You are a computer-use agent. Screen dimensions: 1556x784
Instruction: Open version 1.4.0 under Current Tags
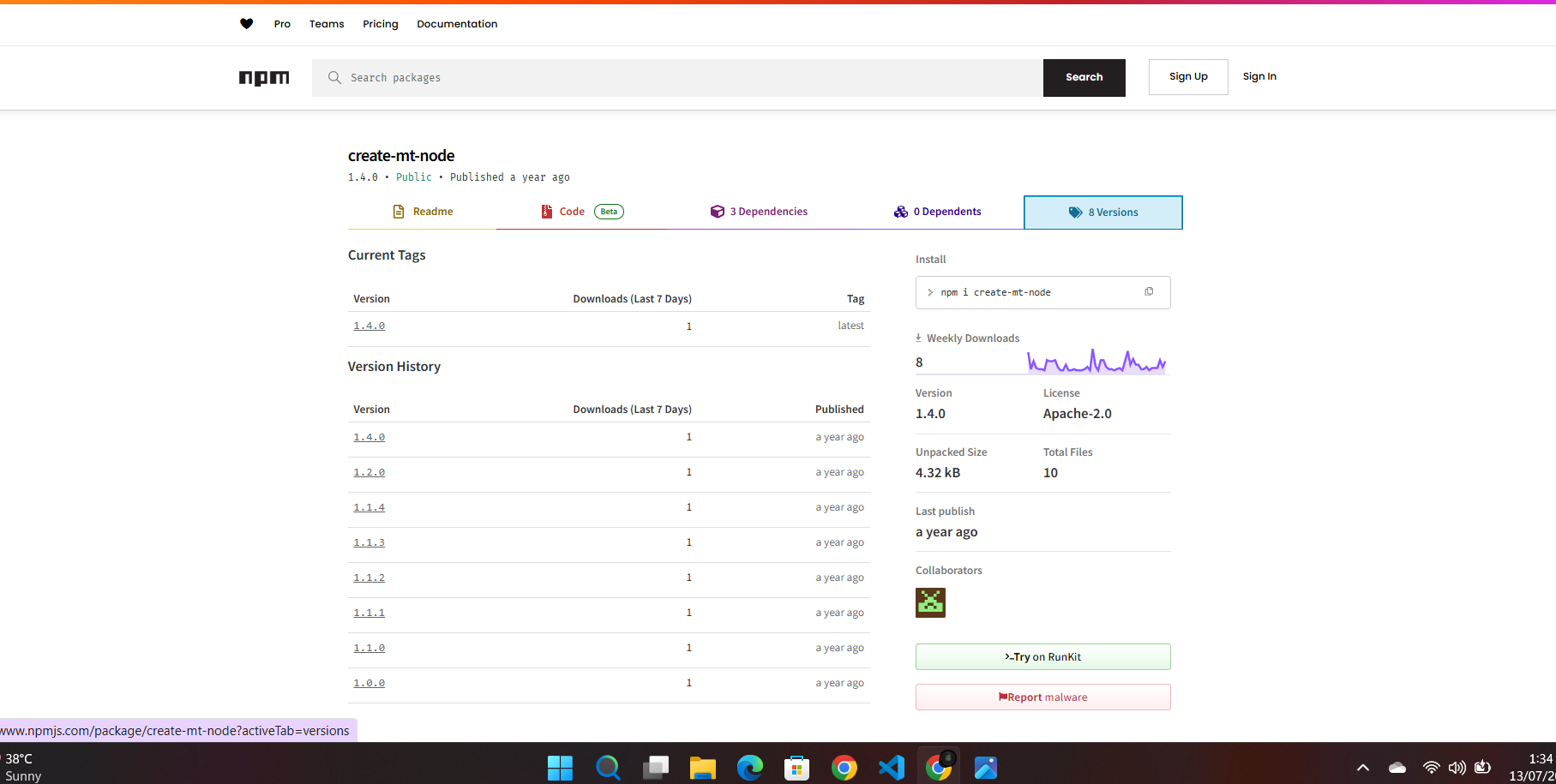coord(369,326)
